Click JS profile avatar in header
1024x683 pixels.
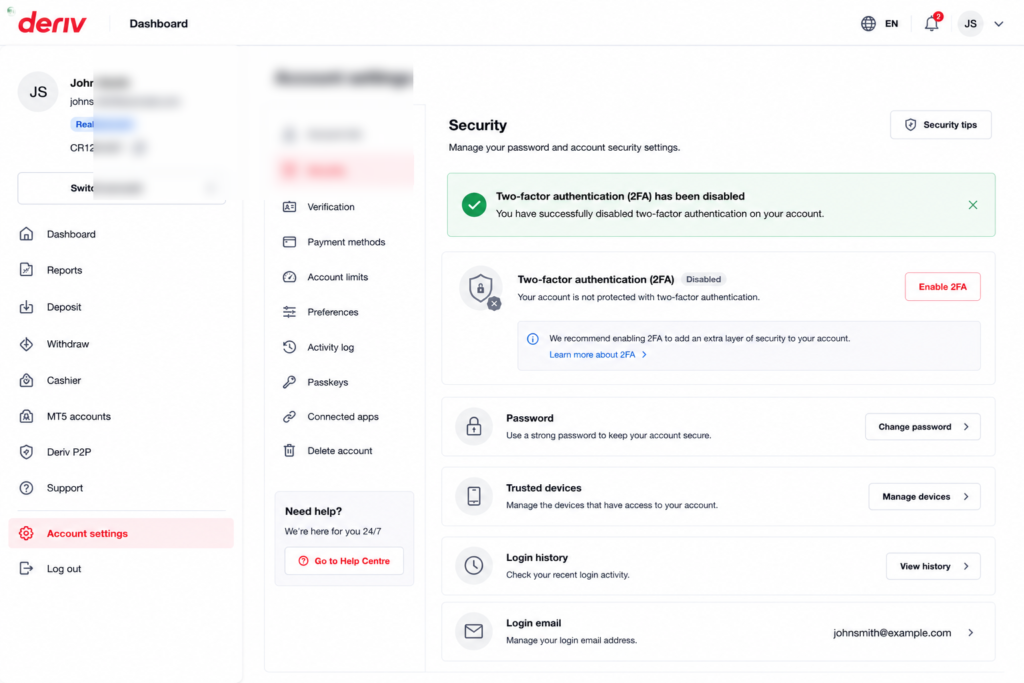[x=970, y=24]
